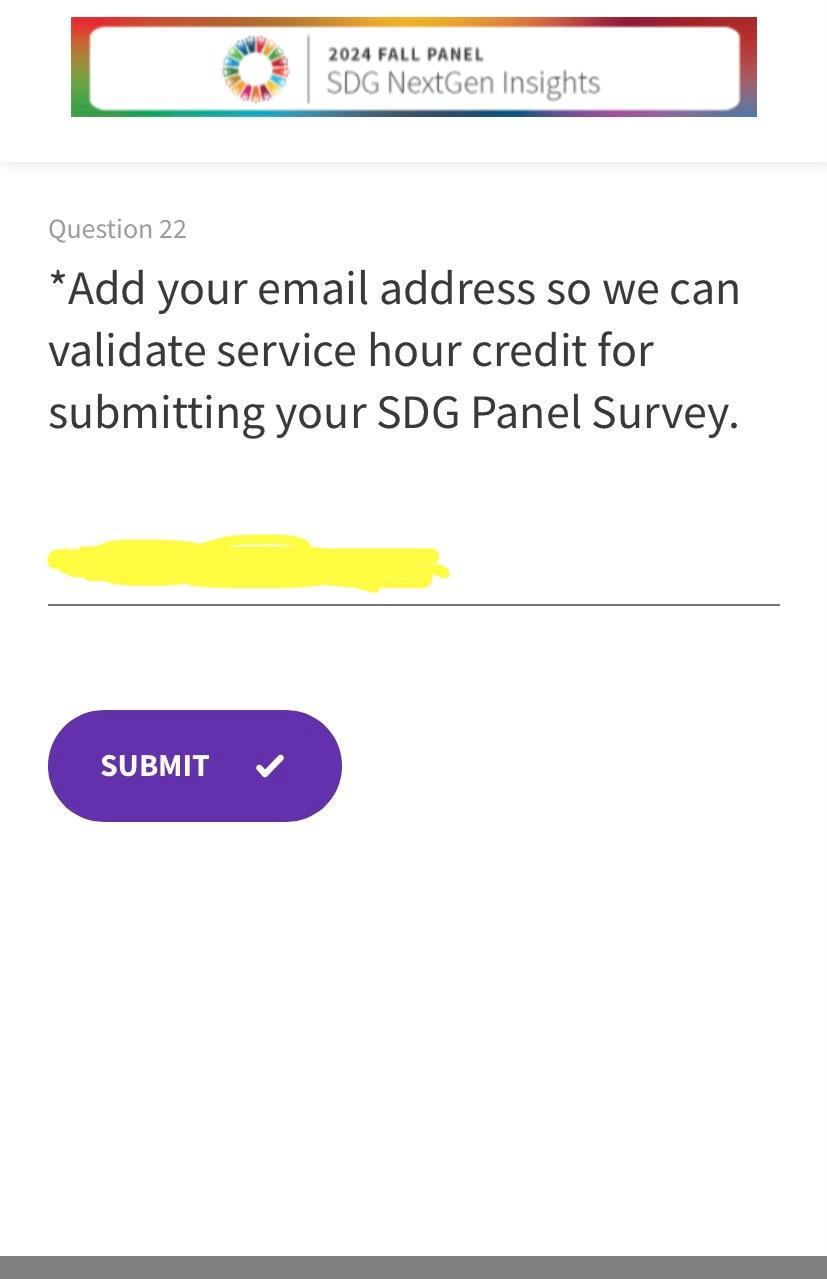Click the rainbow banner's right purple edge
The image size is (827, 1279).
[x=748, y=67]
